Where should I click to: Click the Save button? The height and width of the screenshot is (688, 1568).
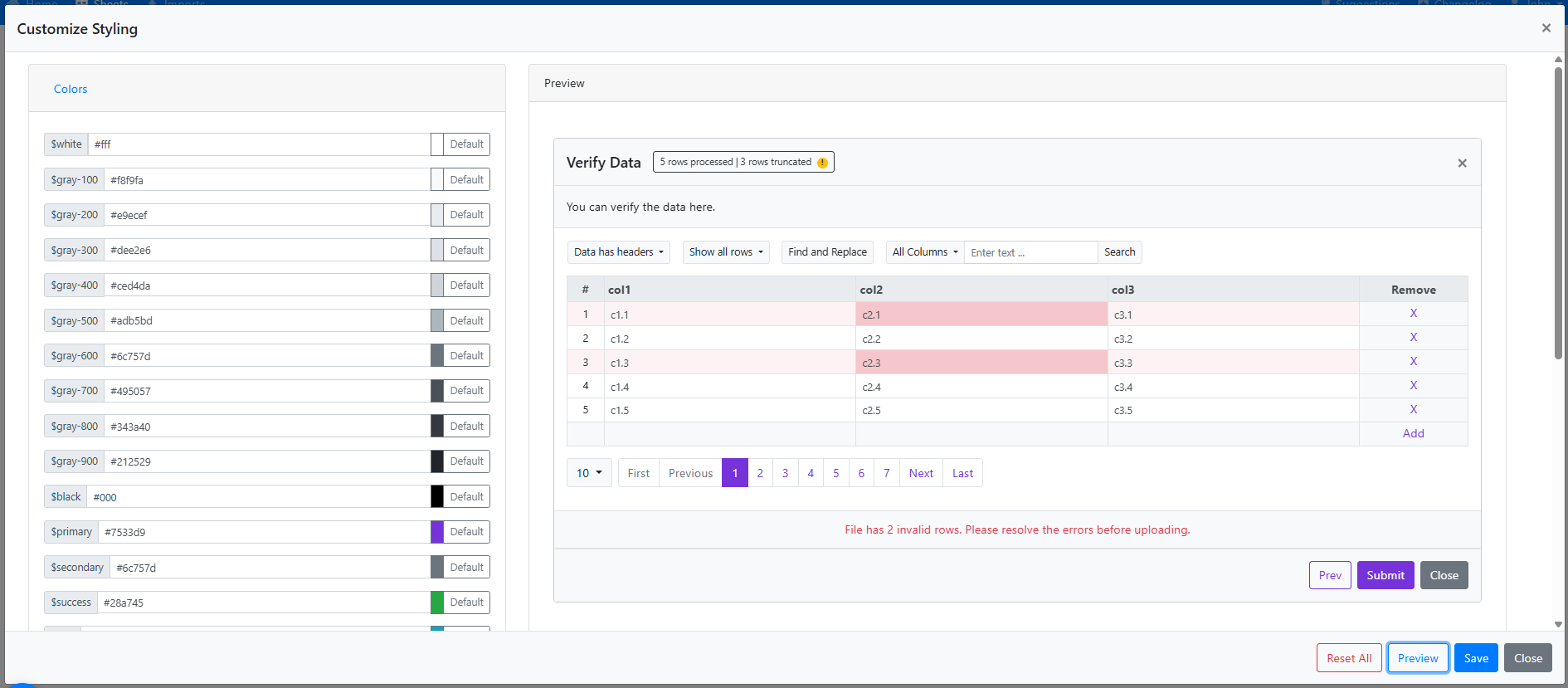pos(1476,658)
